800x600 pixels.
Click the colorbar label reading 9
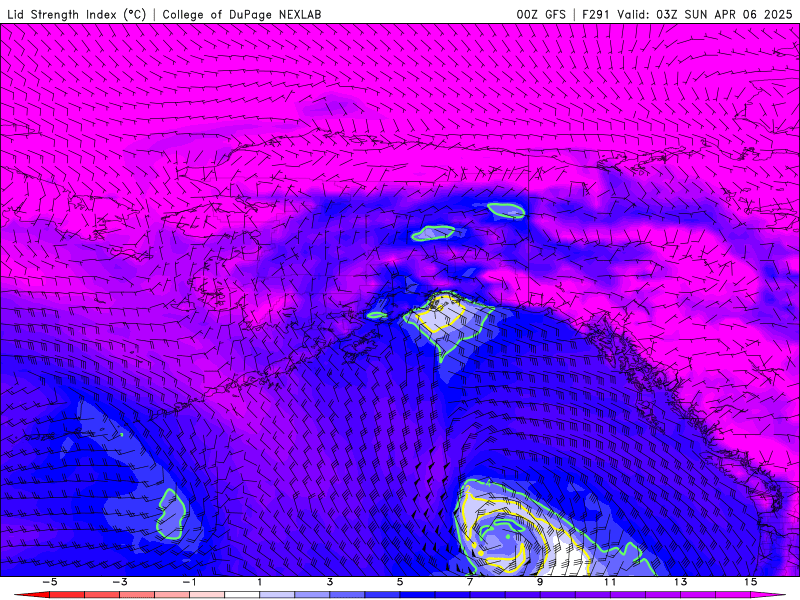coord(540,582)
